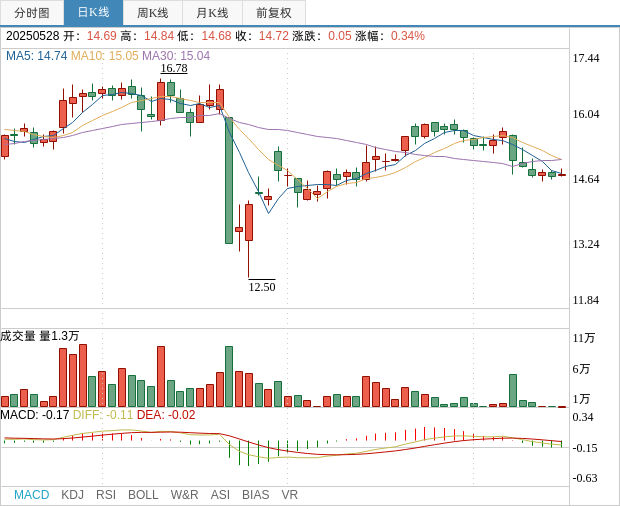Select the 日K线 tab
Viewport: 620px width, 506px height.
click(x=93, y=13)
